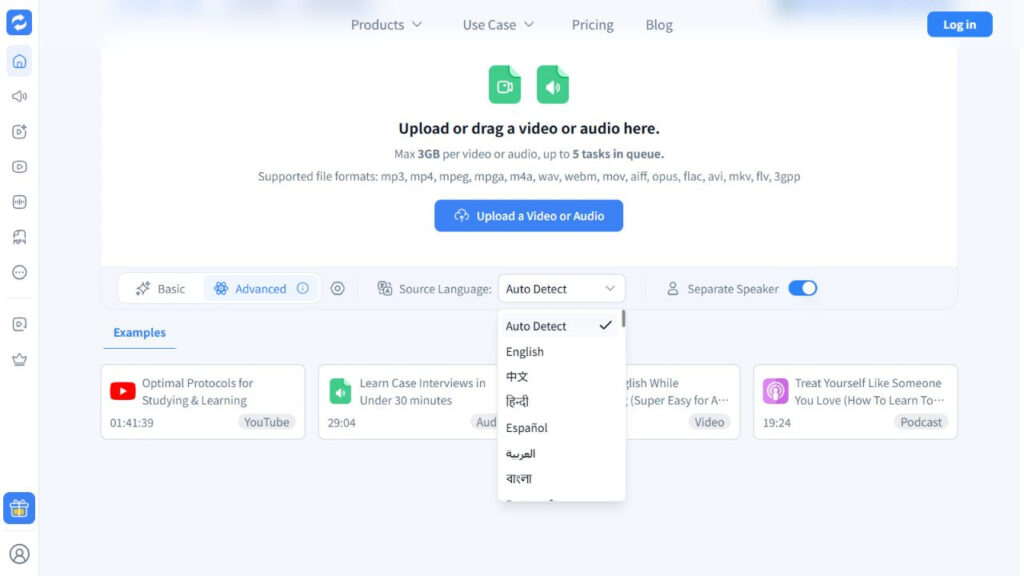This screenshot has width=1024, height=576.
Task: Click the supported file formats text
Action: click(x=529, y=176)
